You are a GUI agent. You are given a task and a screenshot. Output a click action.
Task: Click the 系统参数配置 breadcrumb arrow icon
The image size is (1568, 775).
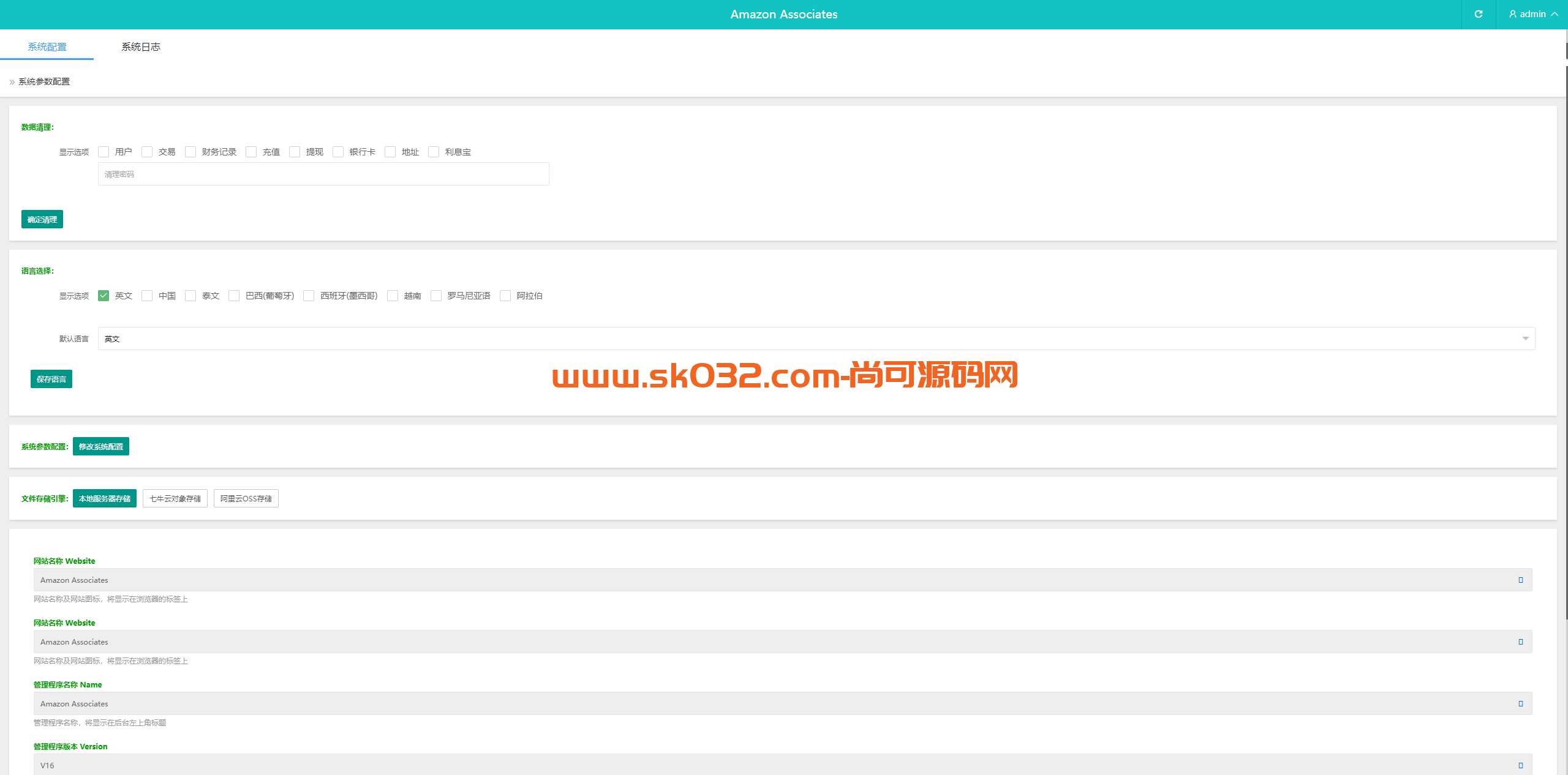coord(12,82)
